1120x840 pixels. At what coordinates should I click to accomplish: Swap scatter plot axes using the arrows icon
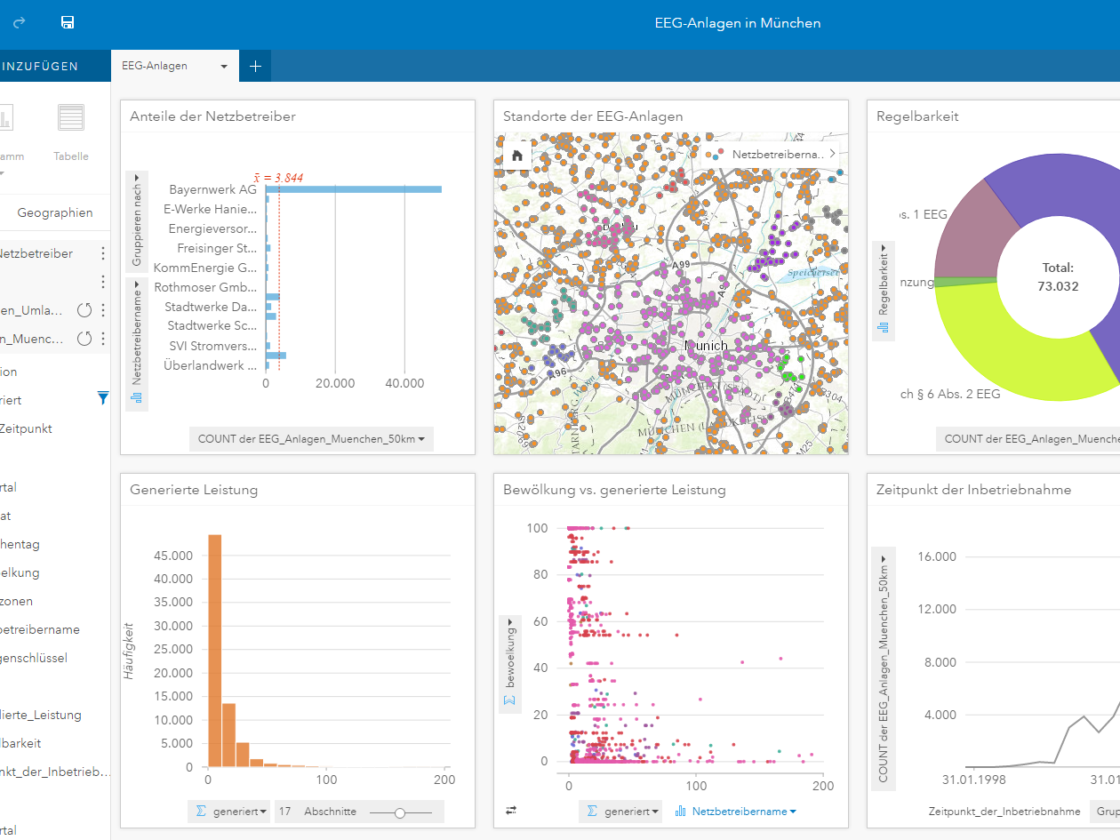510,811
